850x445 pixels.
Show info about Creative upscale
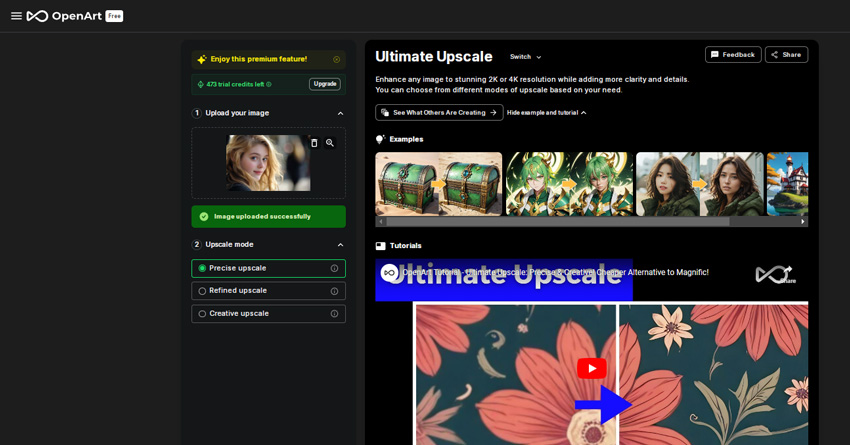tap(334, 314)
